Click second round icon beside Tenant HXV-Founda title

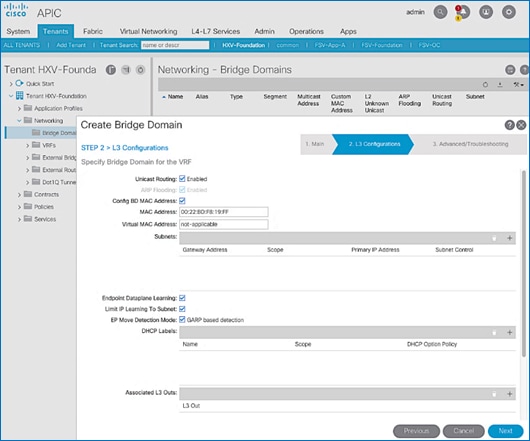coord(126,70)
